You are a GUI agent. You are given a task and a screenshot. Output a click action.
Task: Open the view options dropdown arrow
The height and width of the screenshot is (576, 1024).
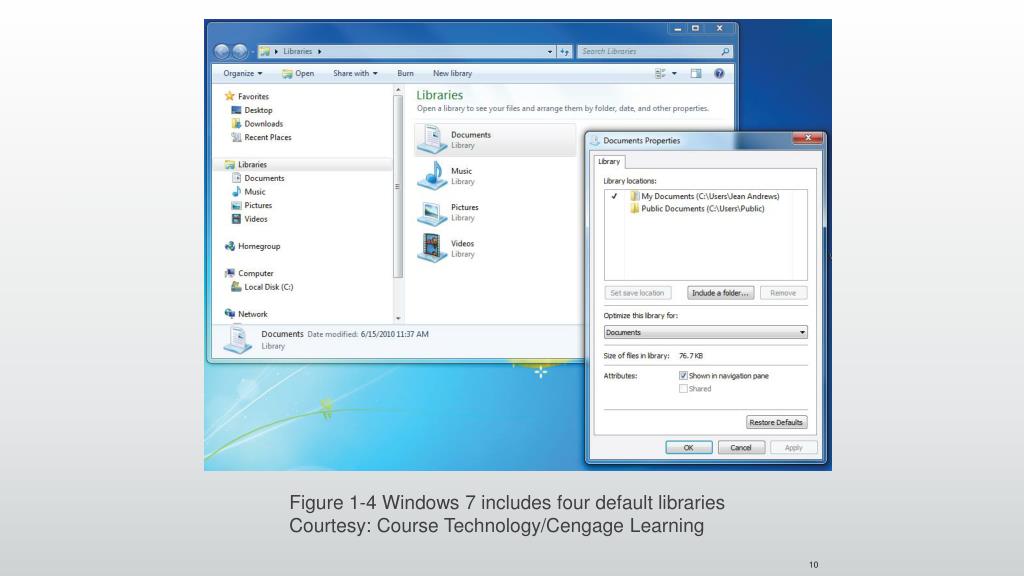[x=675, y=74]
